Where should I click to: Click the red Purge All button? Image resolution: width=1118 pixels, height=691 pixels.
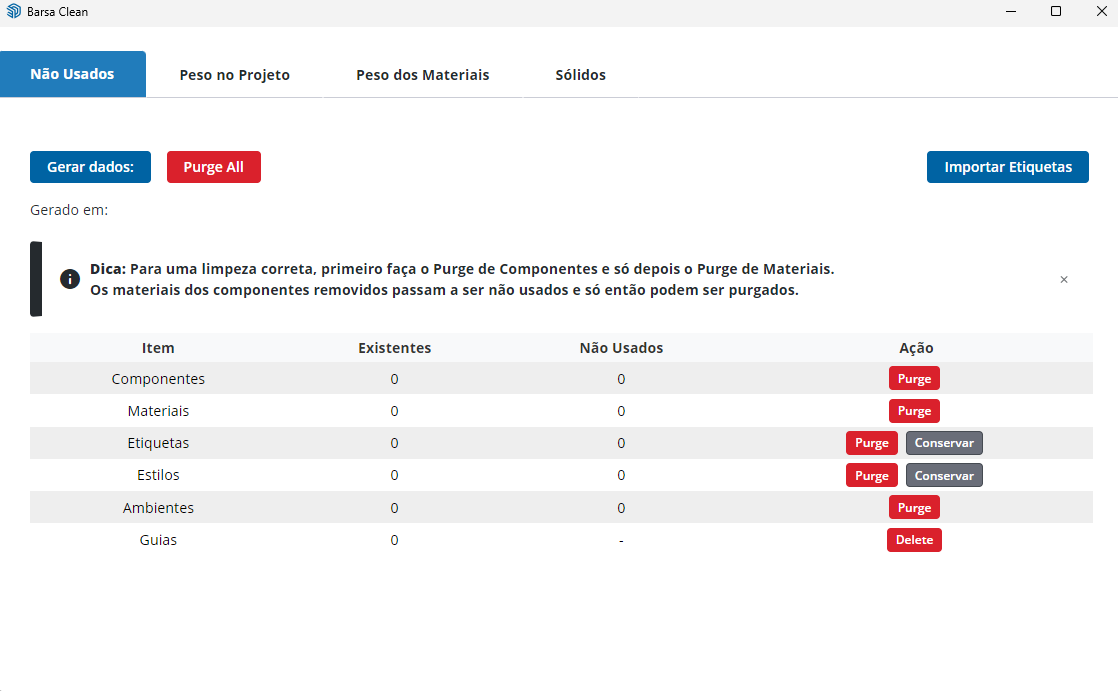tap(214, 167)
